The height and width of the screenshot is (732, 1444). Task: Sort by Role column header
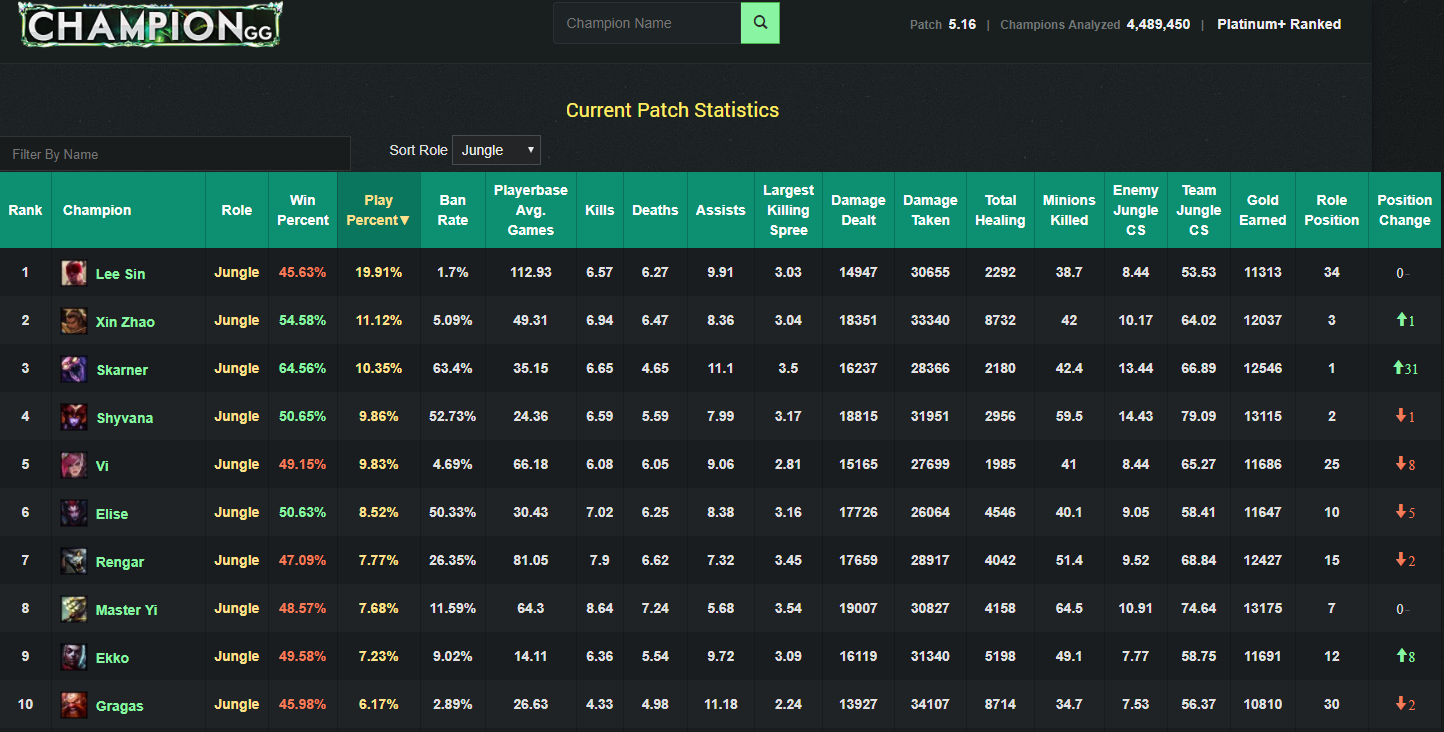coord(237,210)
